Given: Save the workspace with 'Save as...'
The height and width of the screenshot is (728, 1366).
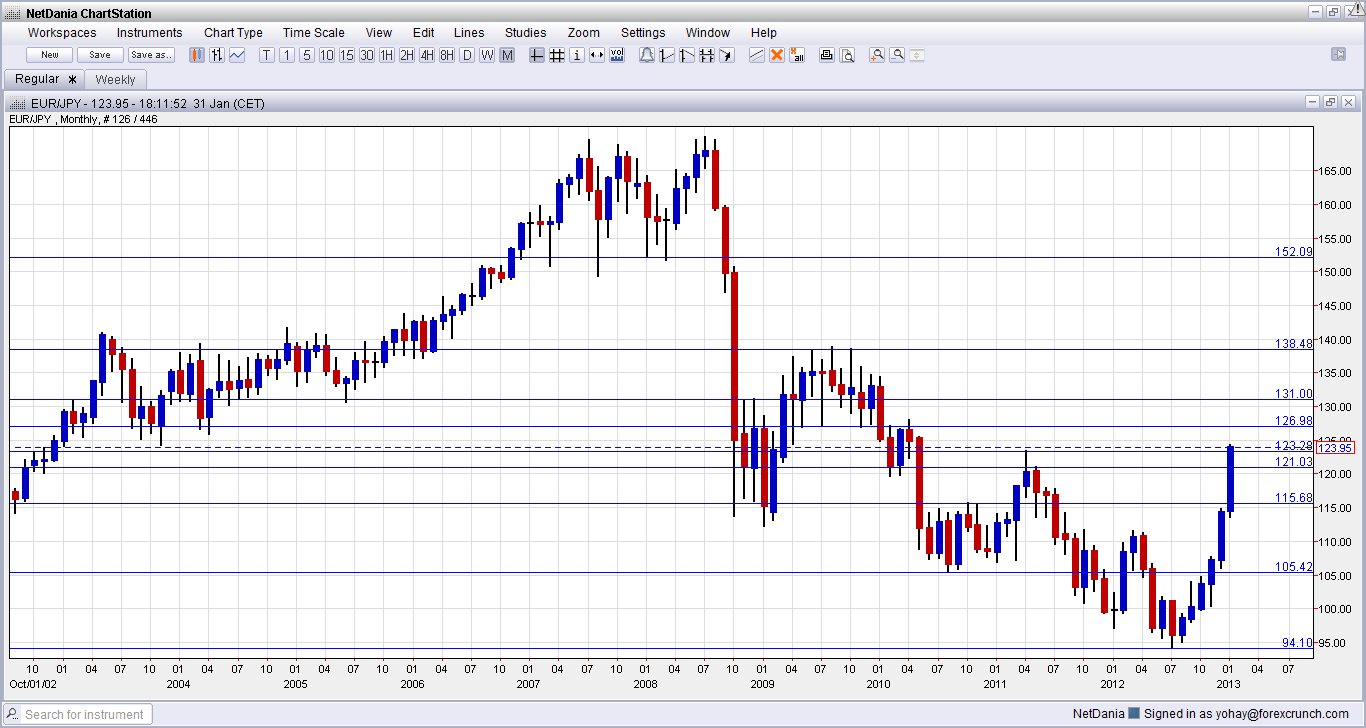Looking at the screenshot, I should [x=150, y=54].
